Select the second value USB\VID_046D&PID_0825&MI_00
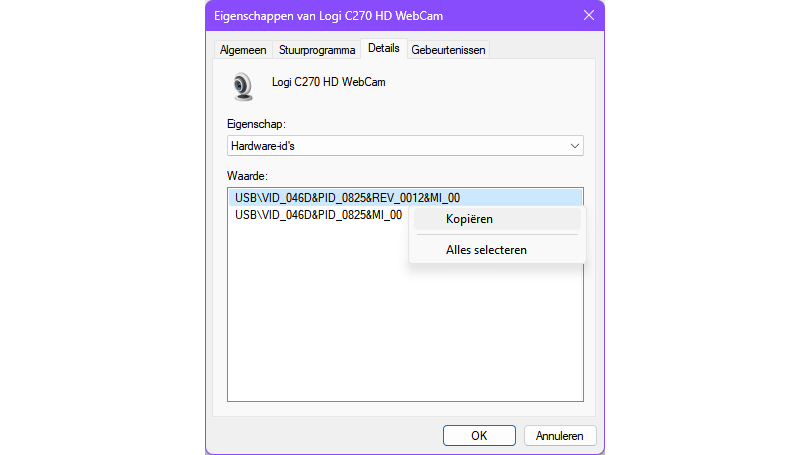Screen dimensions: 809x455 point(318,214)
